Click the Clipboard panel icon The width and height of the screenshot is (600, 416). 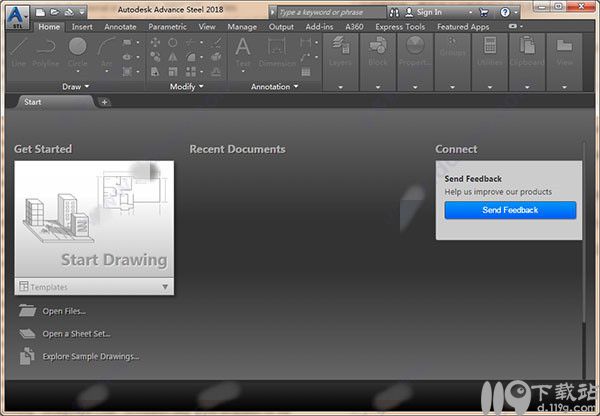(527, 45)
